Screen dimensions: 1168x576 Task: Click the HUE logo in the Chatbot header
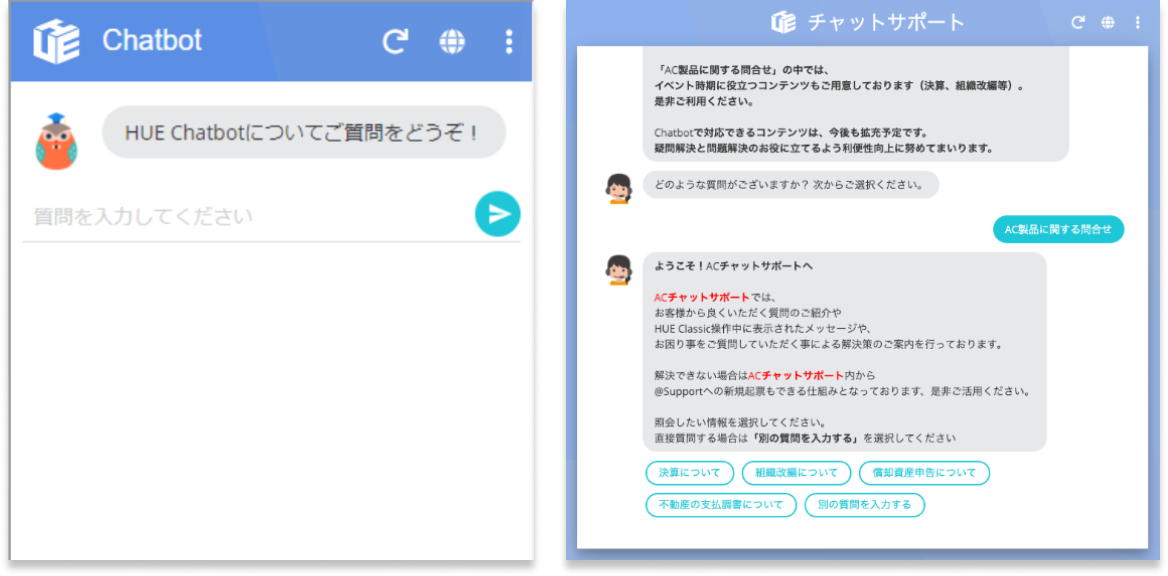57,41
